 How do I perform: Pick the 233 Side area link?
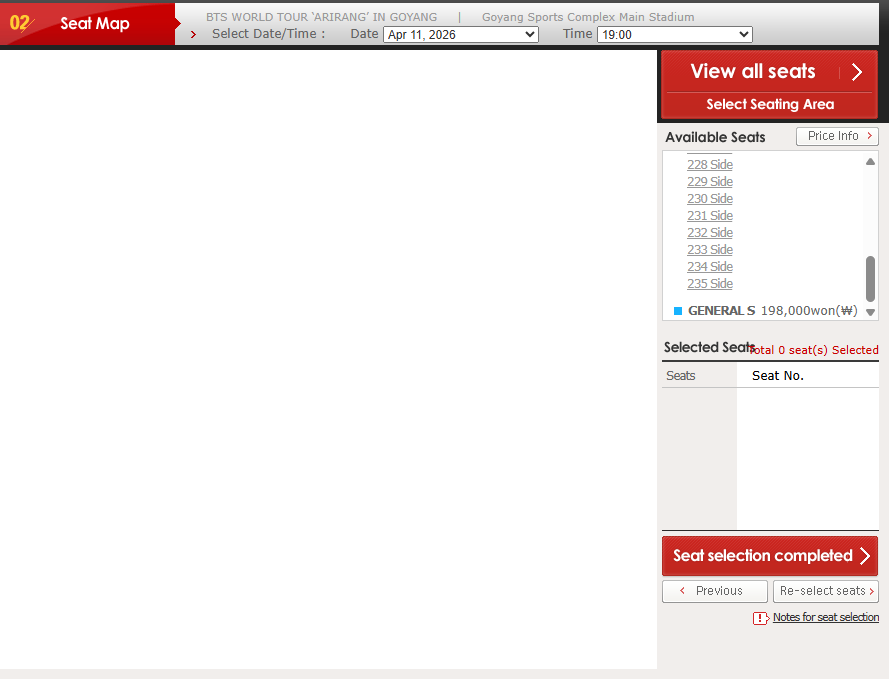coord(710,250)
